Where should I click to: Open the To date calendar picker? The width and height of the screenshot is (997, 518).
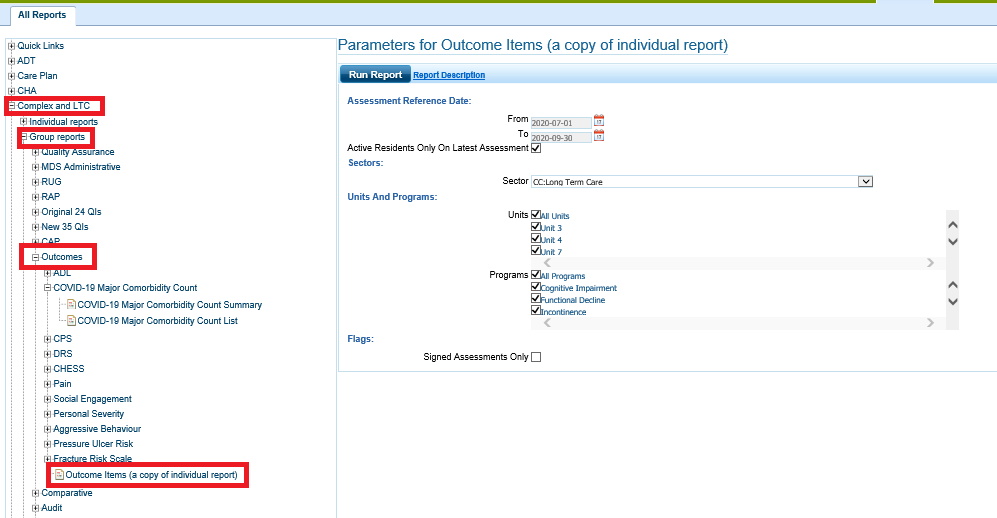(599, 136)
